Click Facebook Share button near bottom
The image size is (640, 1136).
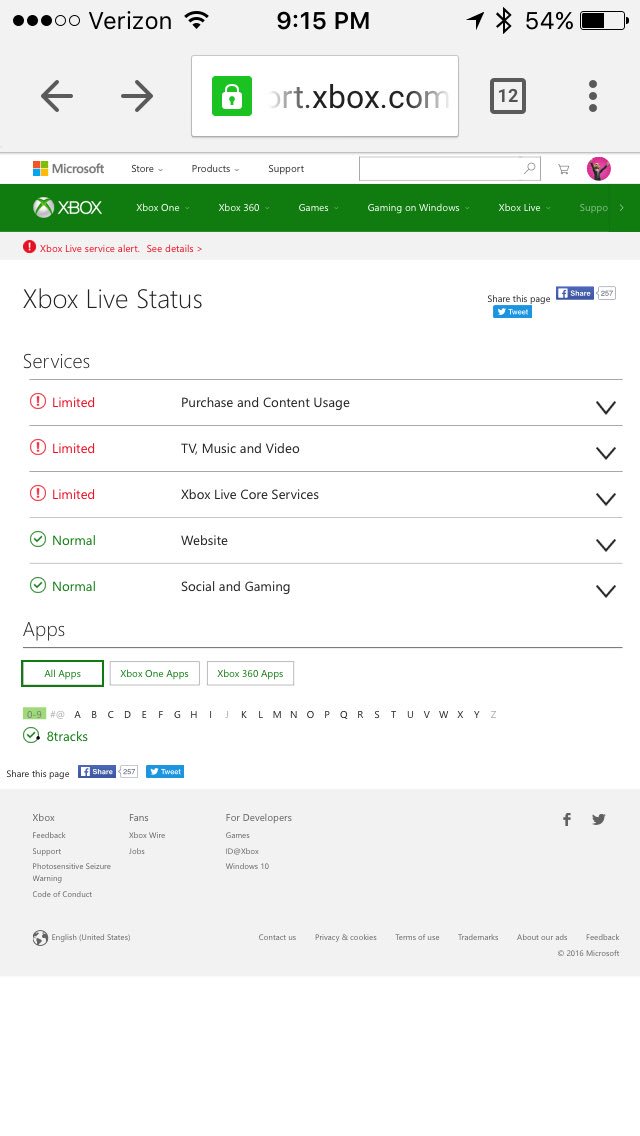(97, 771)
